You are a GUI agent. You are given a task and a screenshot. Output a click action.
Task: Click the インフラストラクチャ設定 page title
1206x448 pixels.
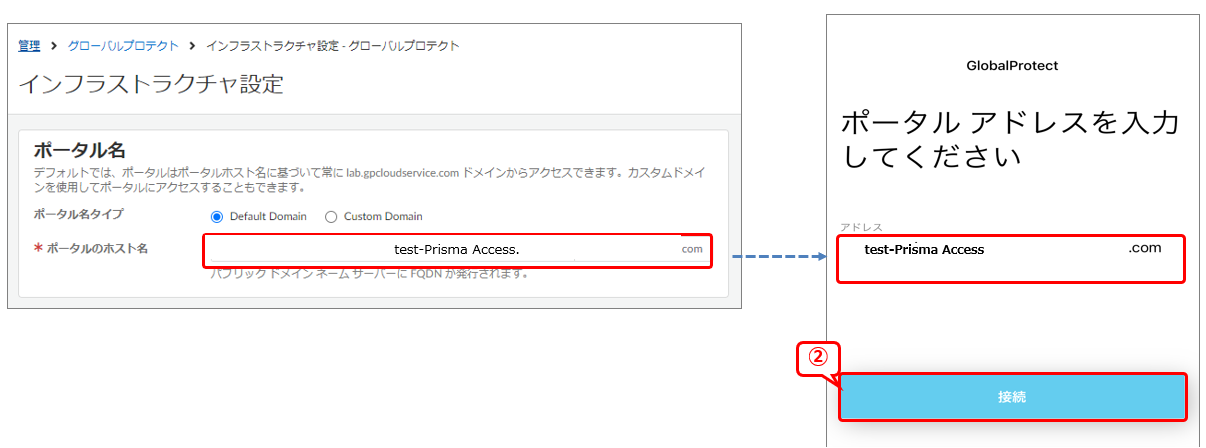[x=151, y=84]
